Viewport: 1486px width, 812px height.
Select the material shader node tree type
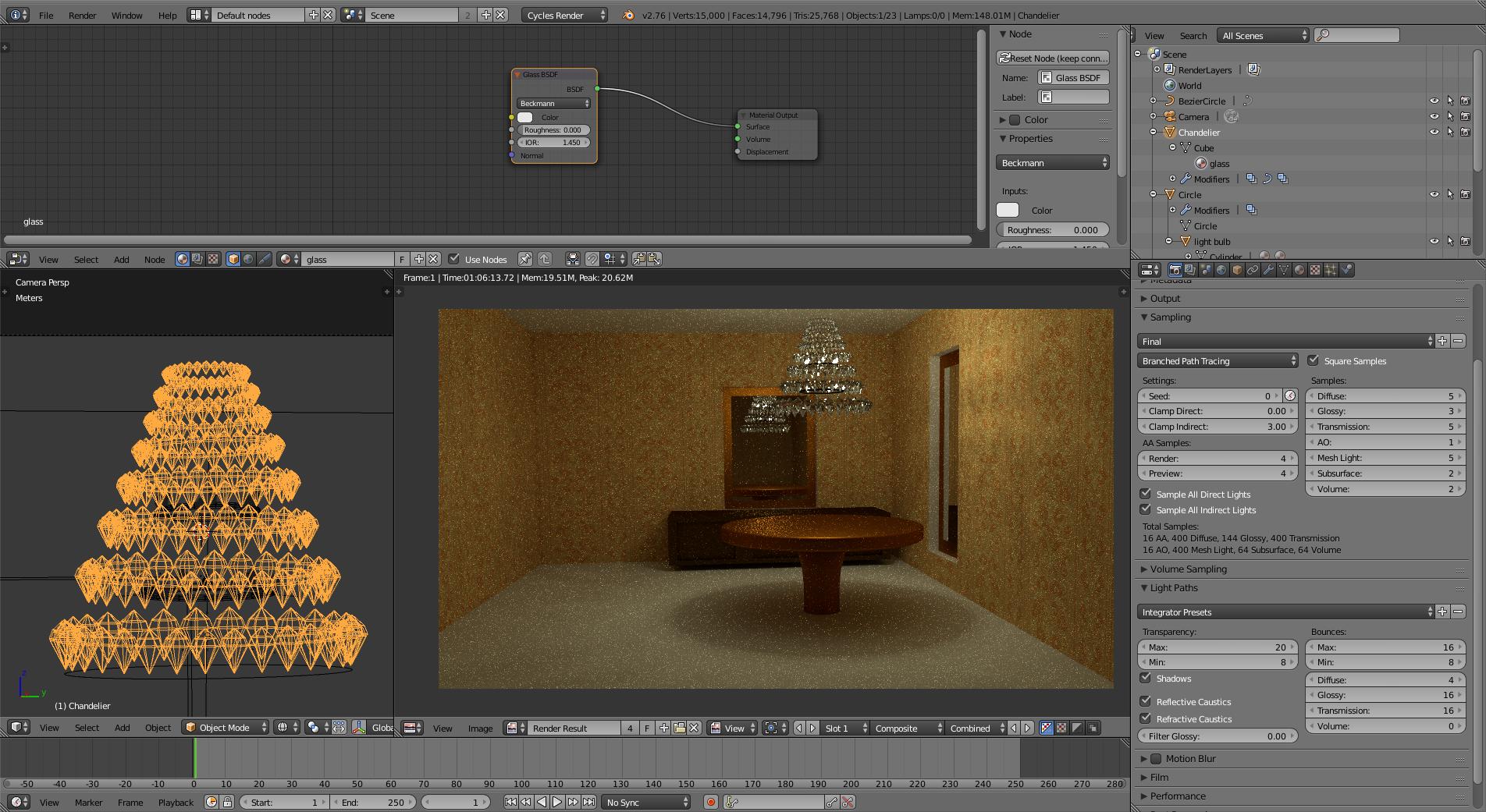pyautogui.click(x=182, y=259)
